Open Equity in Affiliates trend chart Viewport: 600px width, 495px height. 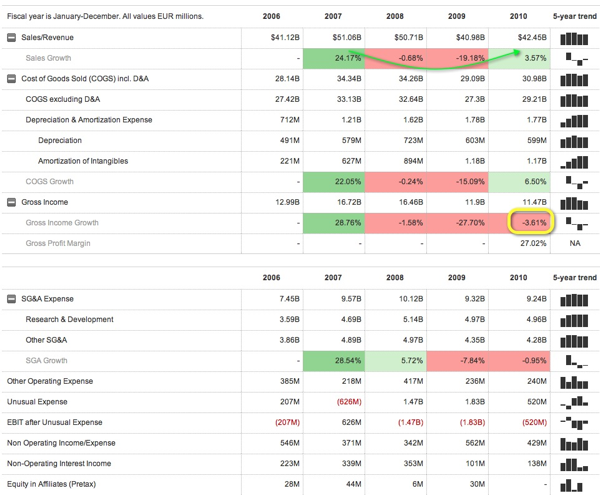[571, 485]
